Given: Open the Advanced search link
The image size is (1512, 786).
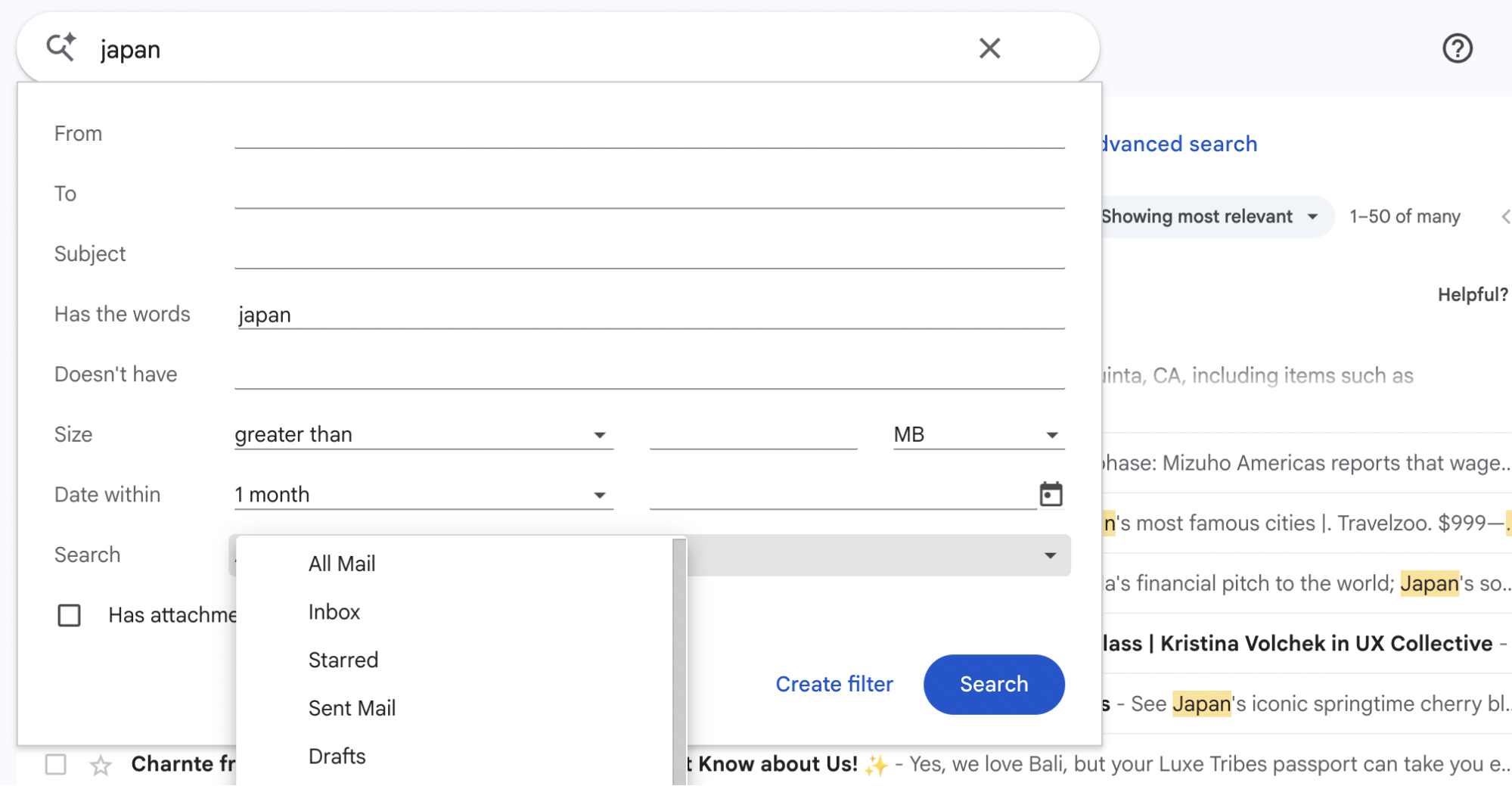Looking at the screenshot, I should point(1178,144).
